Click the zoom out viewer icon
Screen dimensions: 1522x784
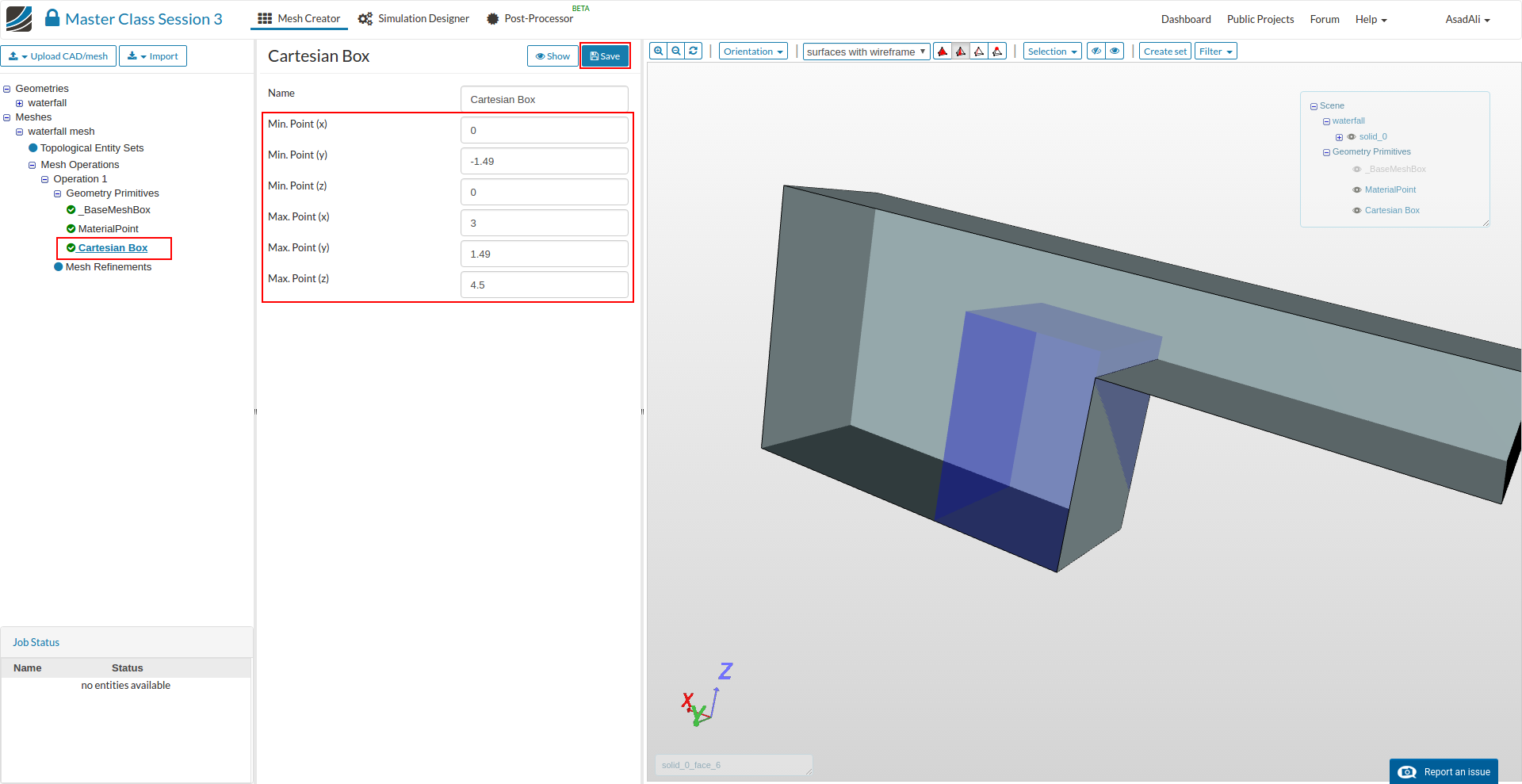[676, 52]
